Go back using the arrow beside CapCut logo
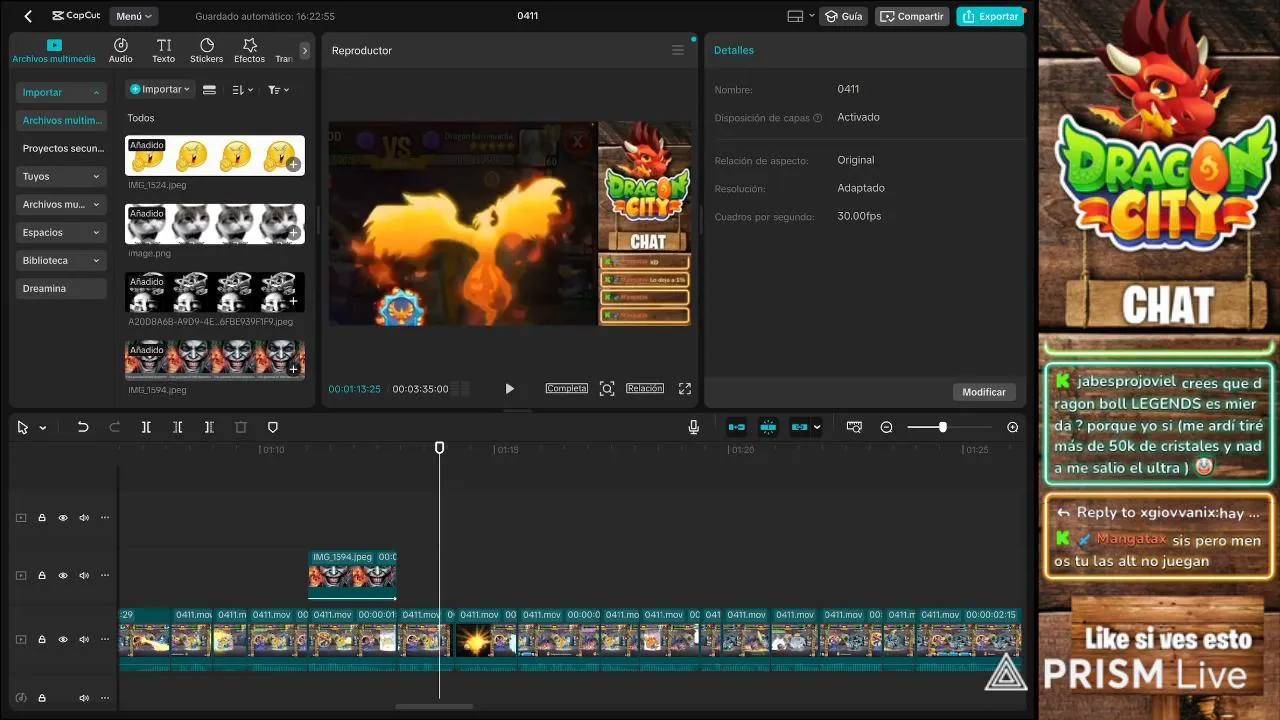Image resolution: width=1280 pixels, height=720 pixels. click(28, 16)
